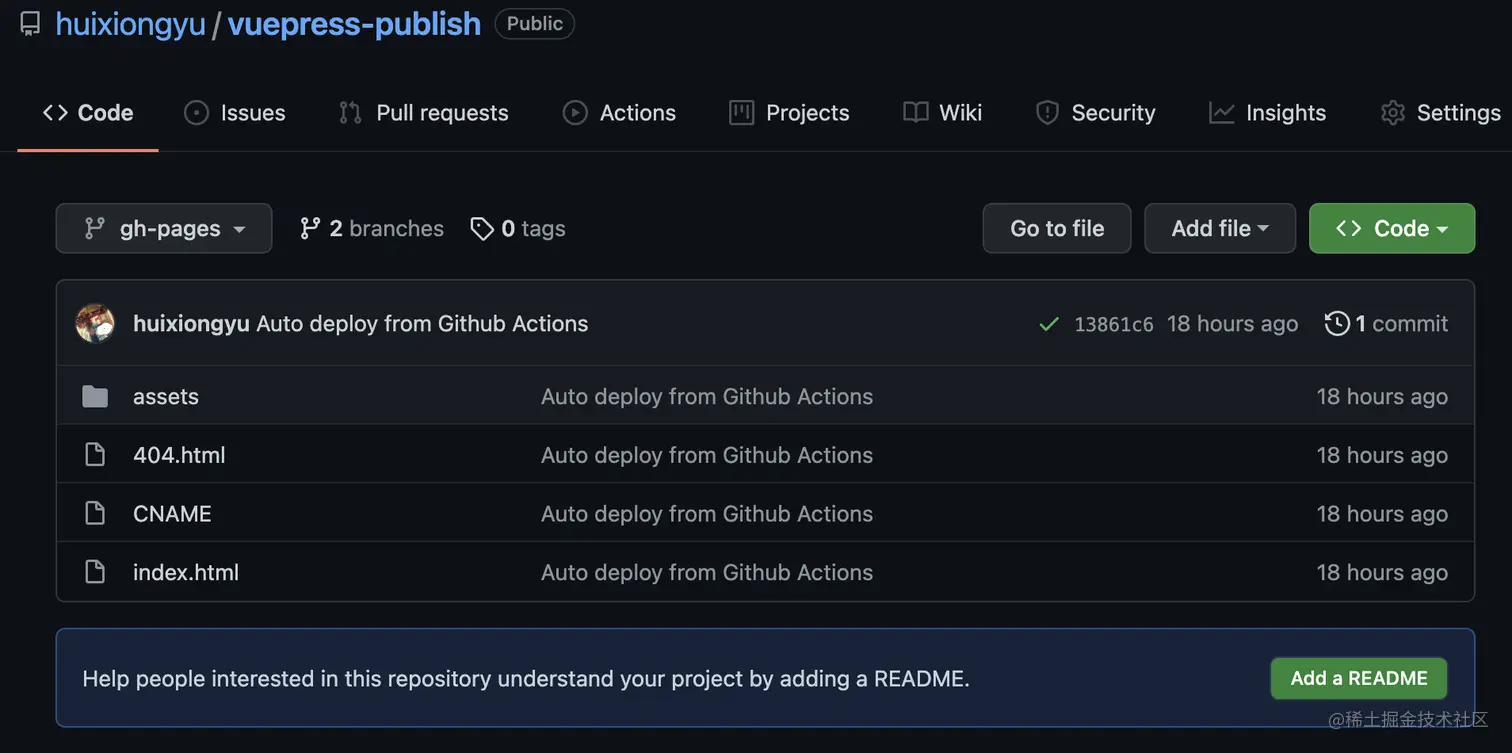This screenshot has height=753, width=1512.
Task: View the 0 tags link
Action: coord(518,228)
